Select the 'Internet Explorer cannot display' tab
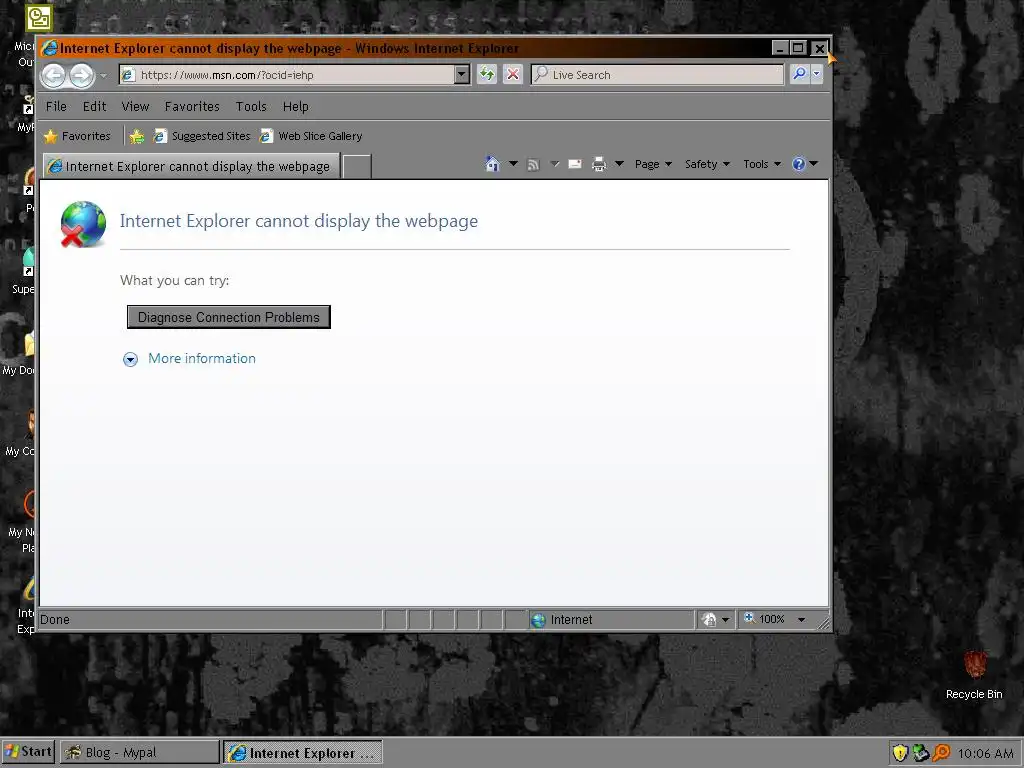The width and height of the screenshot is (1024, 768). click(191, 166)
